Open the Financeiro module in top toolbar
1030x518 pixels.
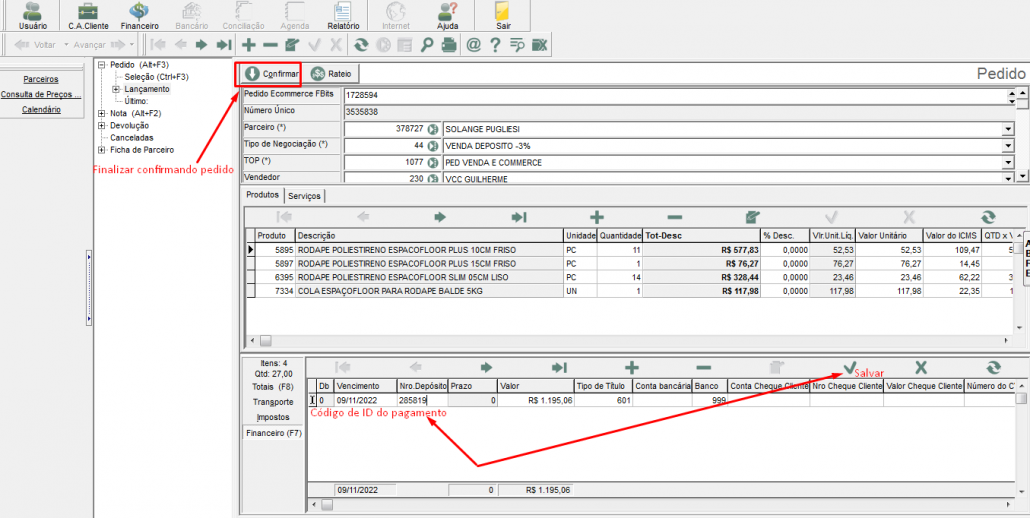139,15
